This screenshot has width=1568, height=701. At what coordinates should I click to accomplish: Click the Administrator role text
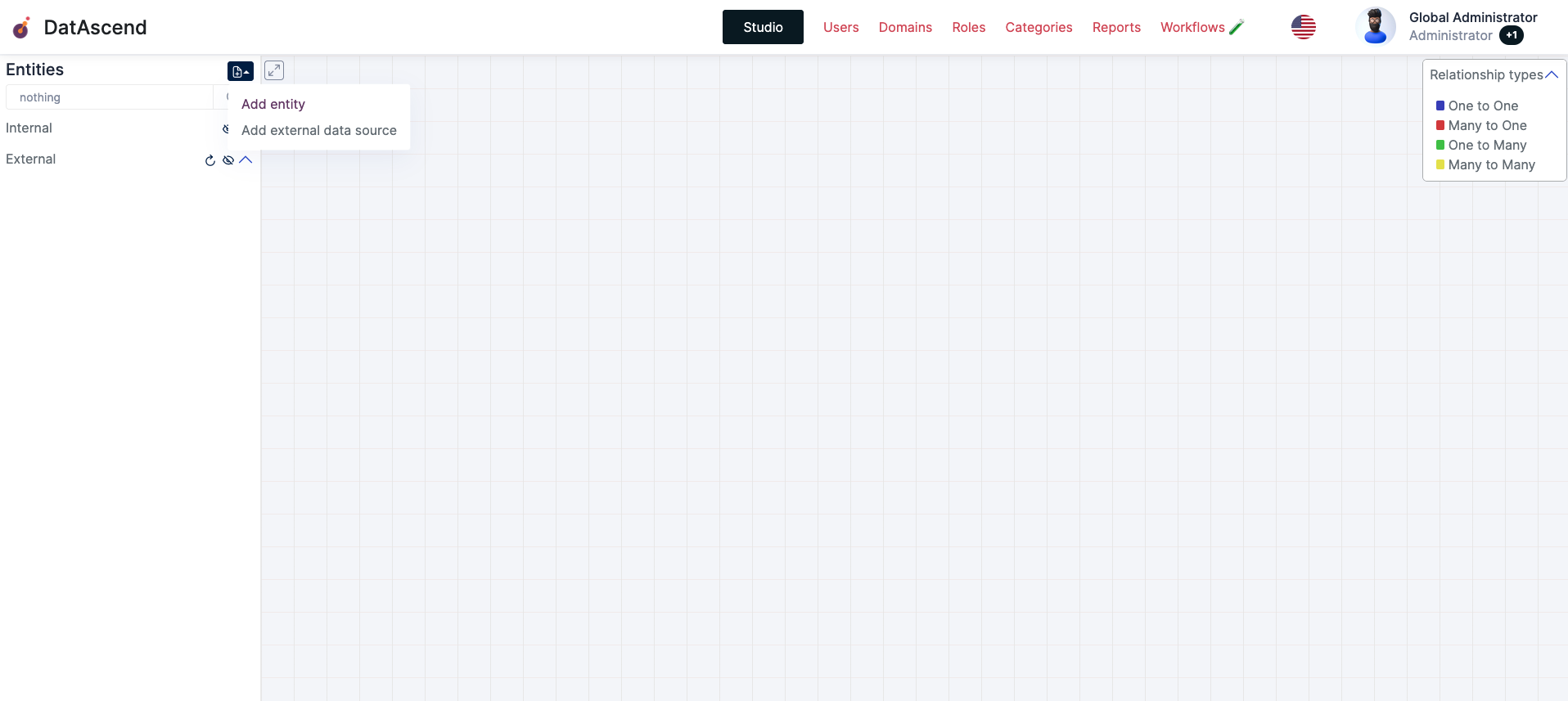pos(1450,35)
